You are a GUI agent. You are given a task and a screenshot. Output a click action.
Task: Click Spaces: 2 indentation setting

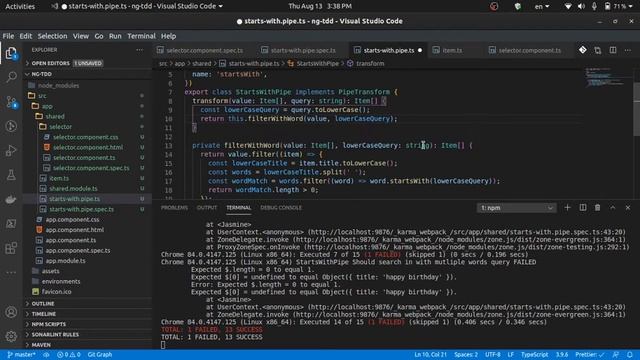[x=466, y=355]
